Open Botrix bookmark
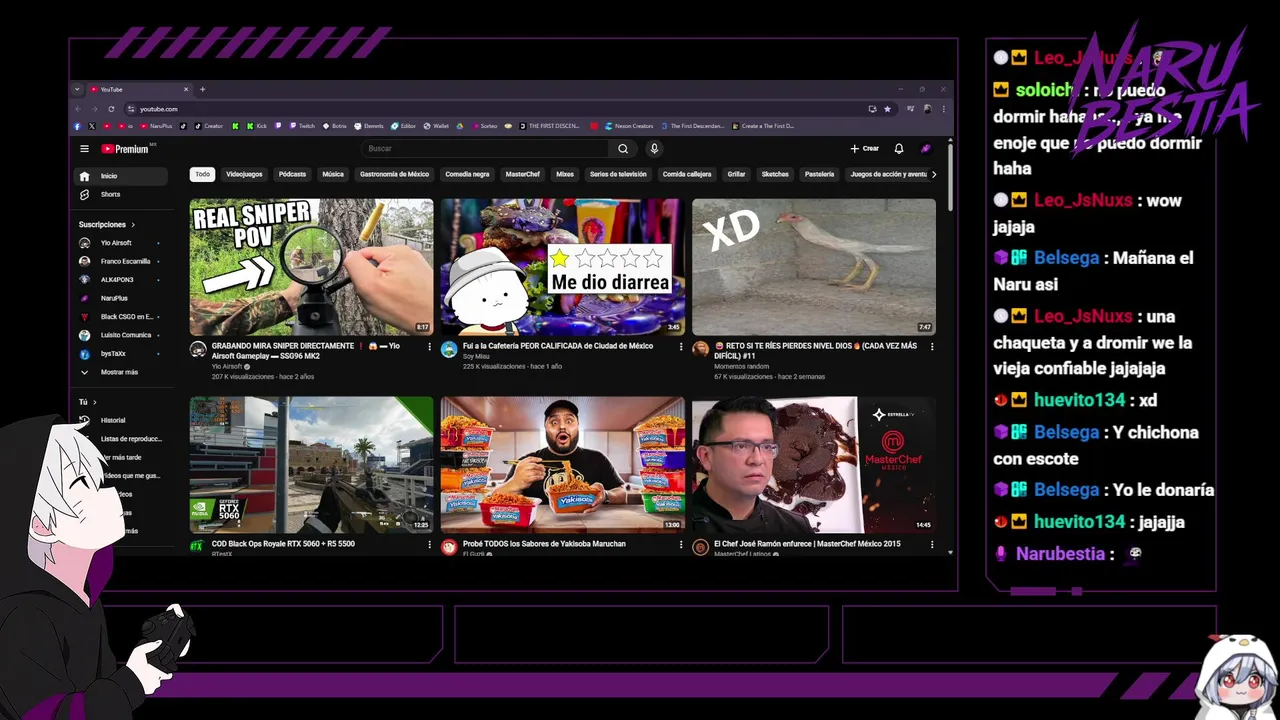 point(334,126)
